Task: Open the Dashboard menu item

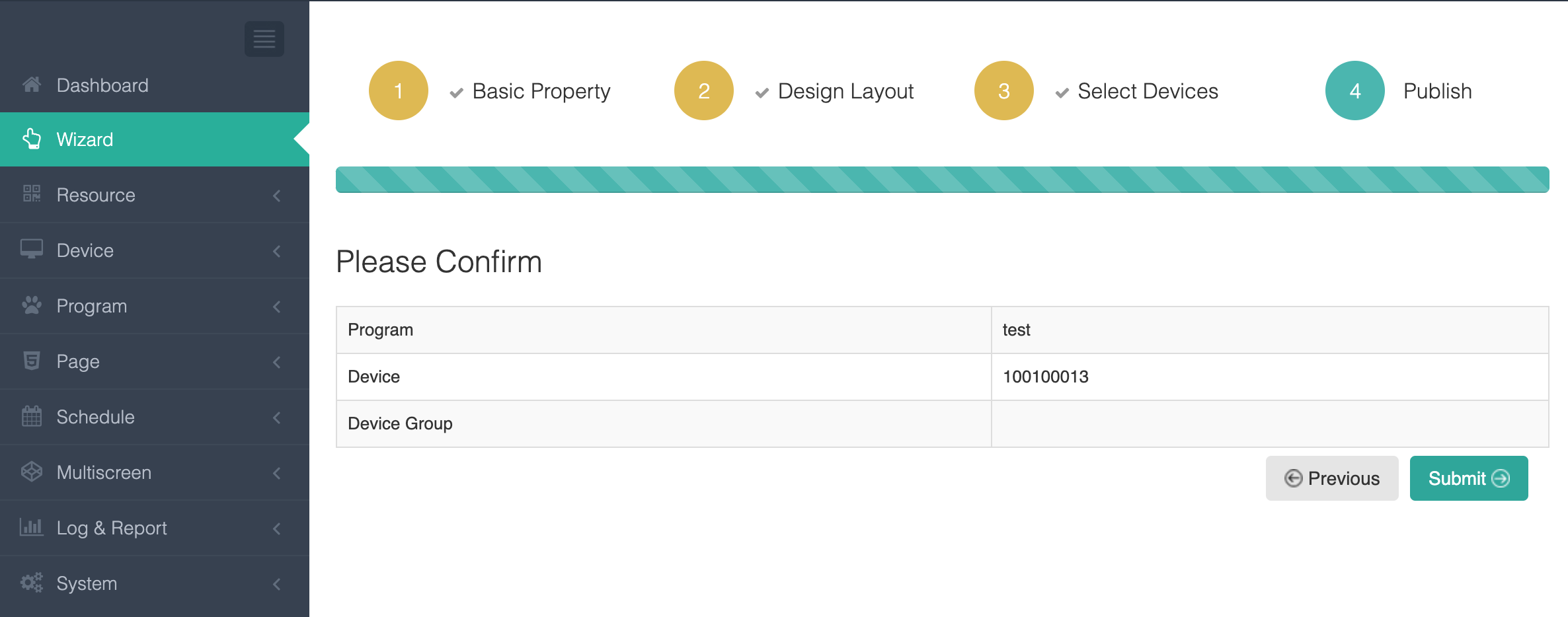Action: pyautogui.click(x=102, y=85)
